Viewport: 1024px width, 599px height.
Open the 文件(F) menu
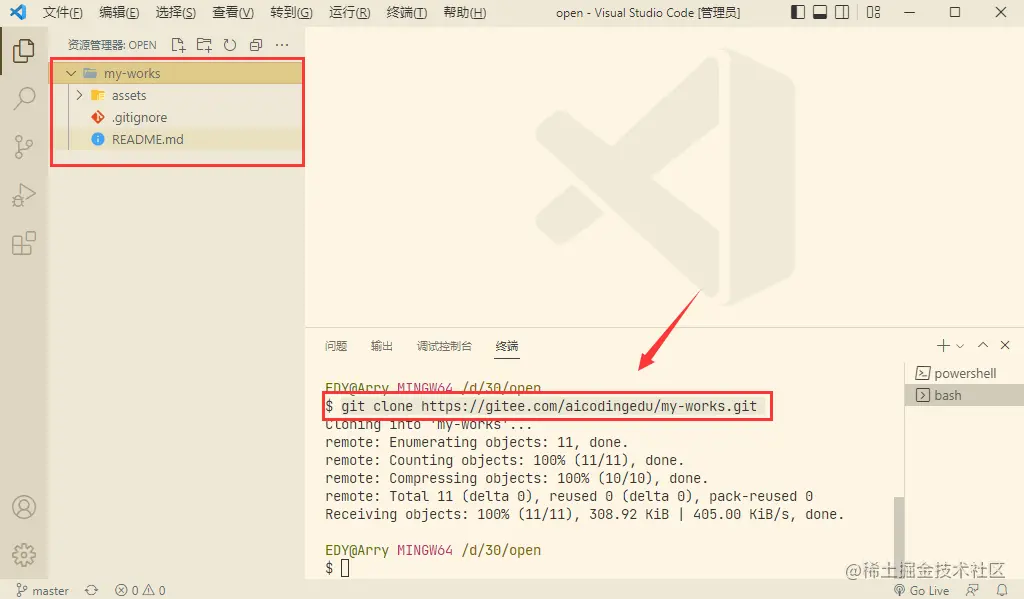[x=63, y=12]
